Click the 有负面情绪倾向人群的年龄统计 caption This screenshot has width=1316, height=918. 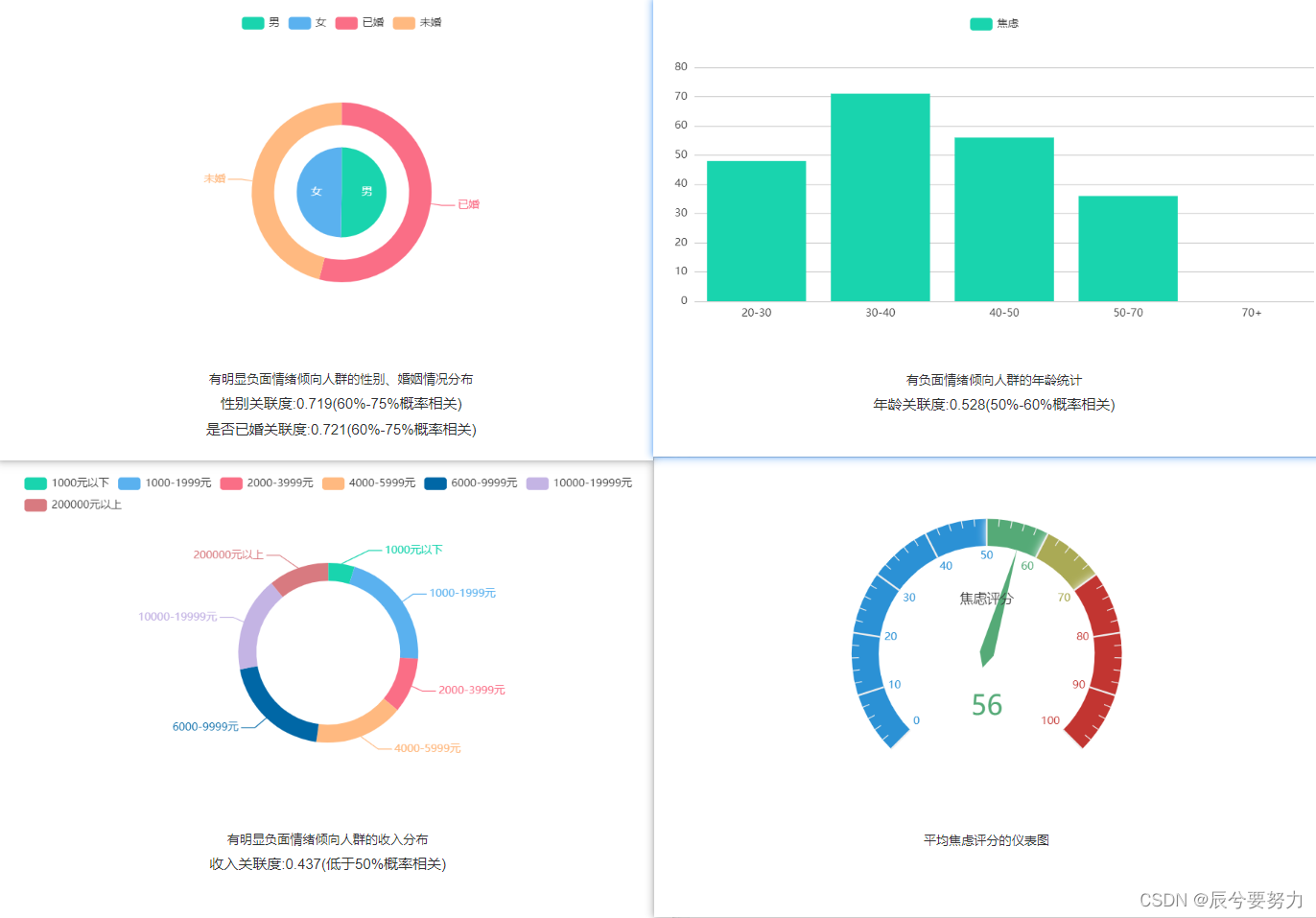[994, 380]
